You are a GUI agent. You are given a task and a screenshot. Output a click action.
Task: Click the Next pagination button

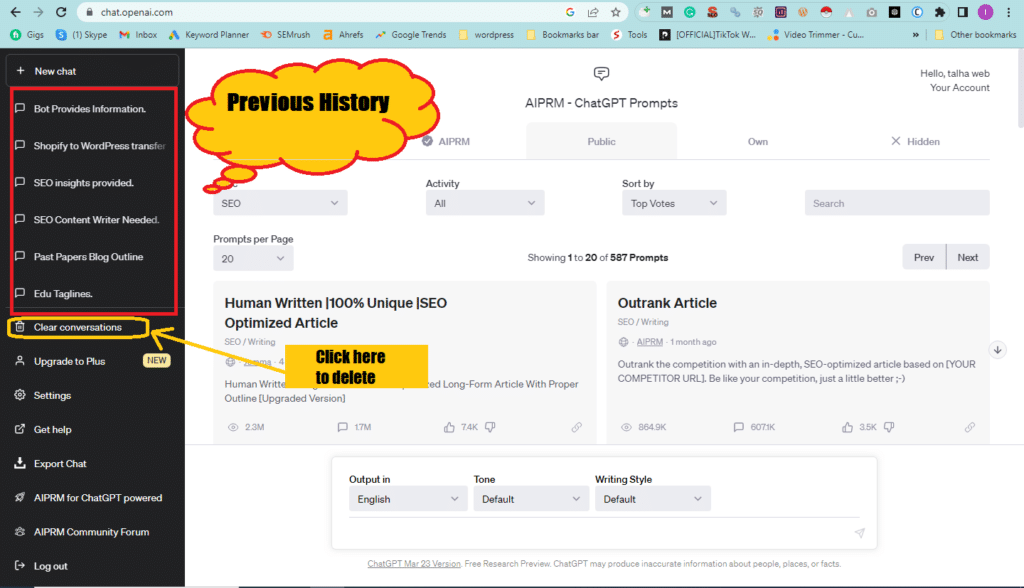click(x=968, y=257)
